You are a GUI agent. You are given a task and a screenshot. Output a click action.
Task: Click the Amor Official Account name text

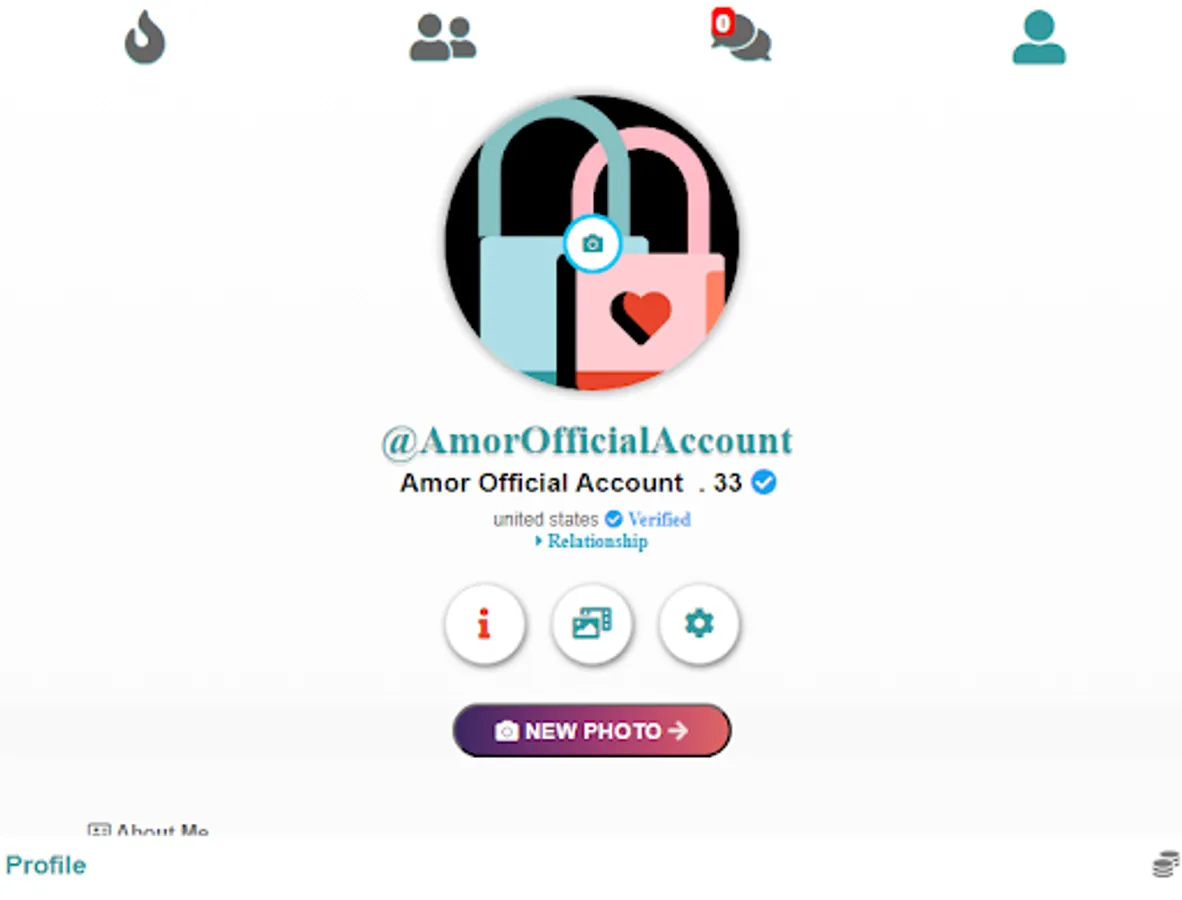coord(541,482)
